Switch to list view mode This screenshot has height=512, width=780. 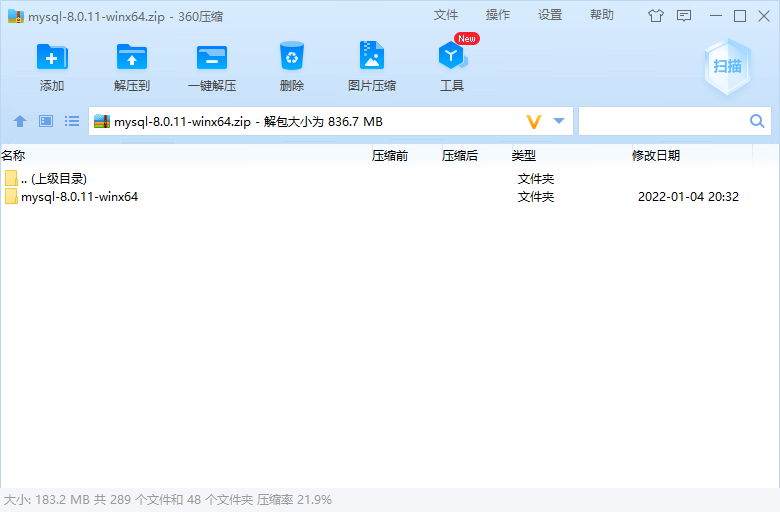pos(72,121)
